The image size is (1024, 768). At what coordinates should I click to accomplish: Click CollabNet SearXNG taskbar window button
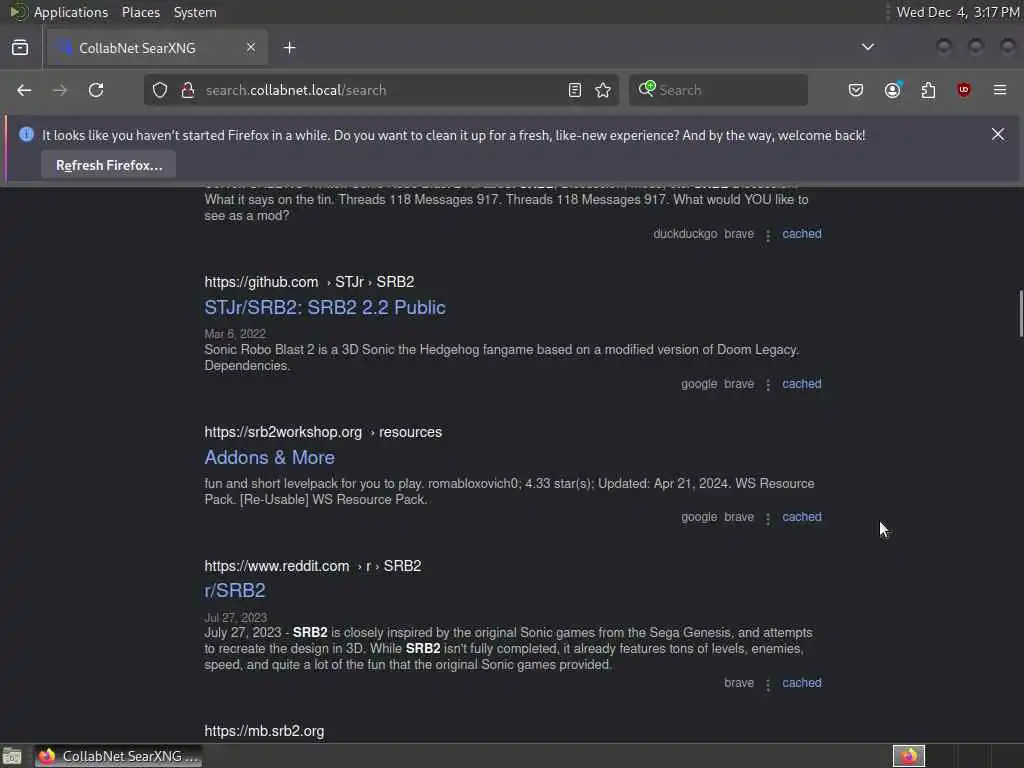pos(118,756)
